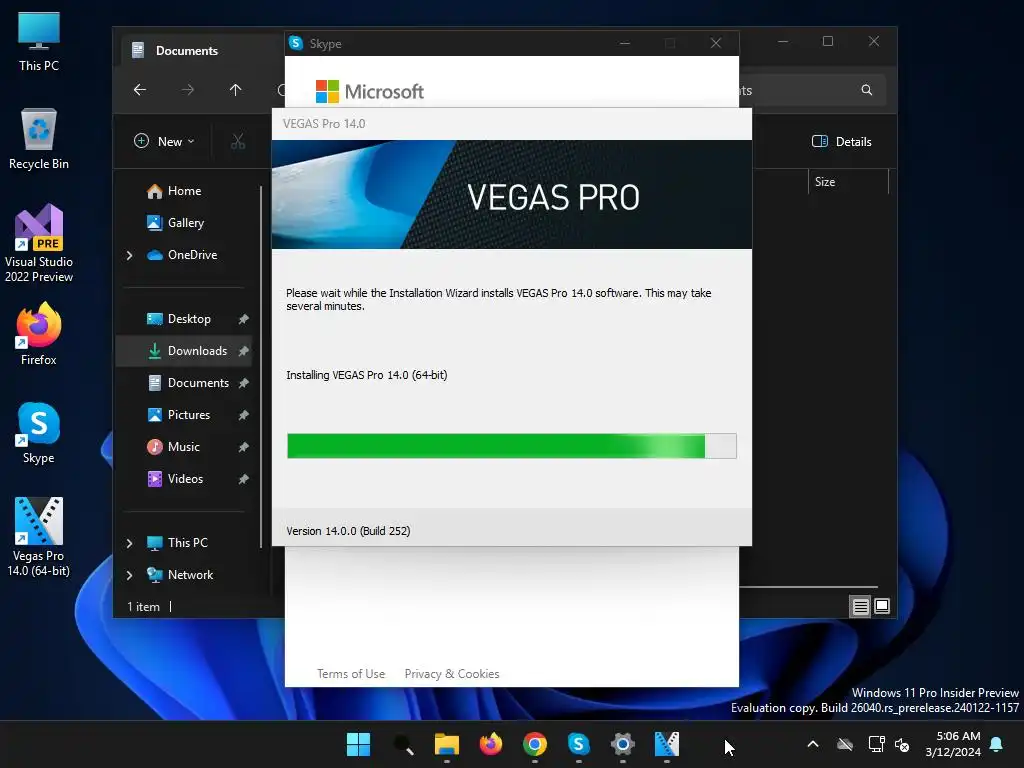Image resolution: width=1024 pixels, height=768 pixels.
Task: Switch Explorer to large thumbnails view
Action: click(882, 607)
